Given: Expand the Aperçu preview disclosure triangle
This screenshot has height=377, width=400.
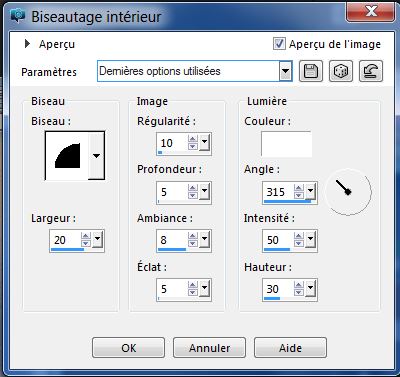Looking at the screenshot, I should click(x=27, y=44).
